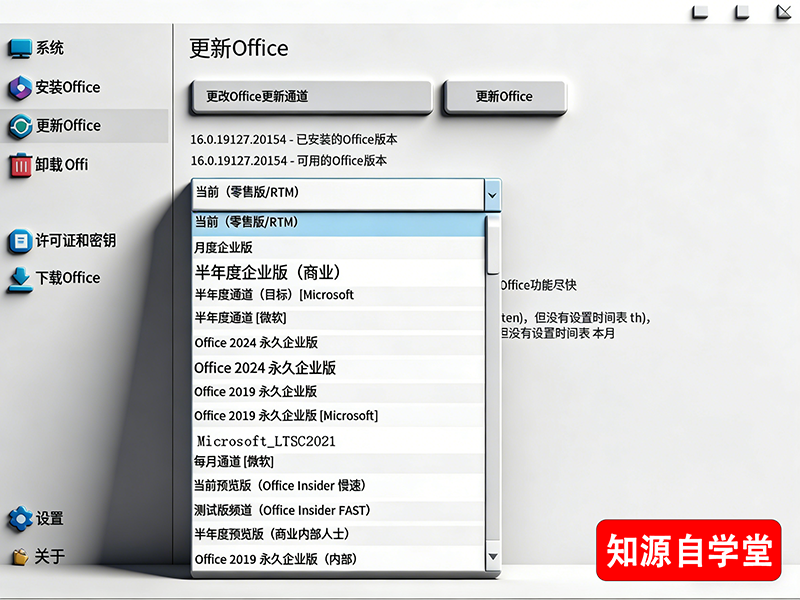The height and width of the screenshot is (600, 800).
Task: Select Microsoft_LTSC2021 channel
Action: pos(300,439)
